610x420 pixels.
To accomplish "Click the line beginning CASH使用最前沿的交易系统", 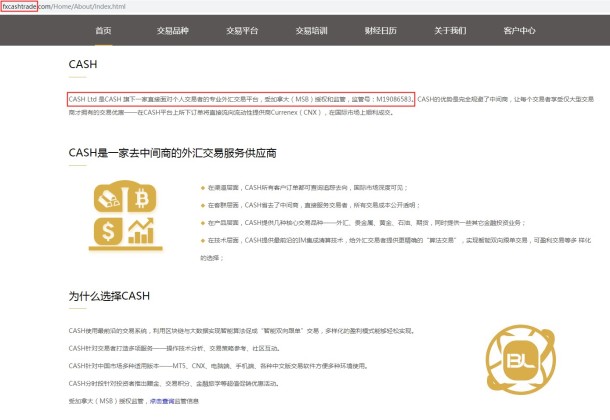I will coord(242,331).
